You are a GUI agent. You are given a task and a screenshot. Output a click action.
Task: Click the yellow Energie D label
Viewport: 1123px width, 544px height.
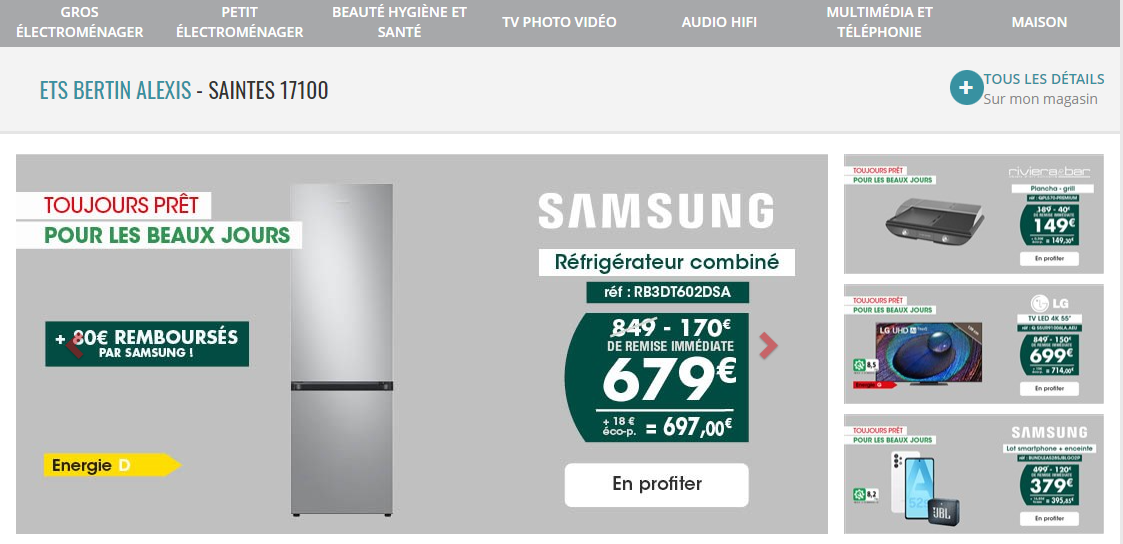(112, 465)
